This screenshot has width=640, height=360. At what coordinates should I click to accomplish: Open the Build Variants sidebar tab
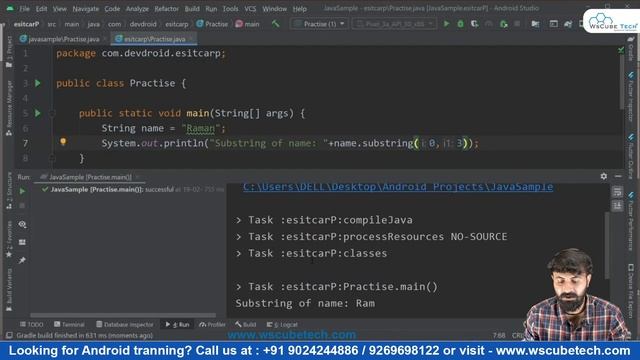[9, 289]
